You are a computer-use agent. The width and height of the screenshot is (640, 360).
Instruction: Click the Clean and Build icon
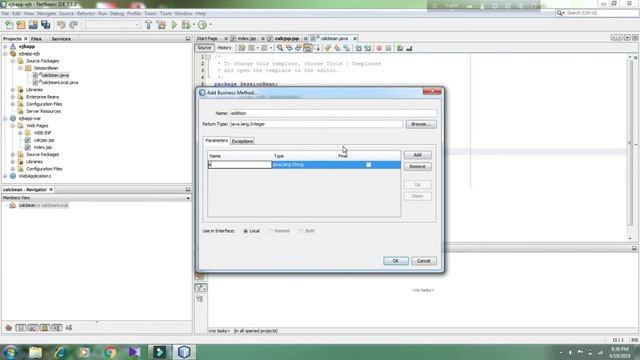[161, 25]
